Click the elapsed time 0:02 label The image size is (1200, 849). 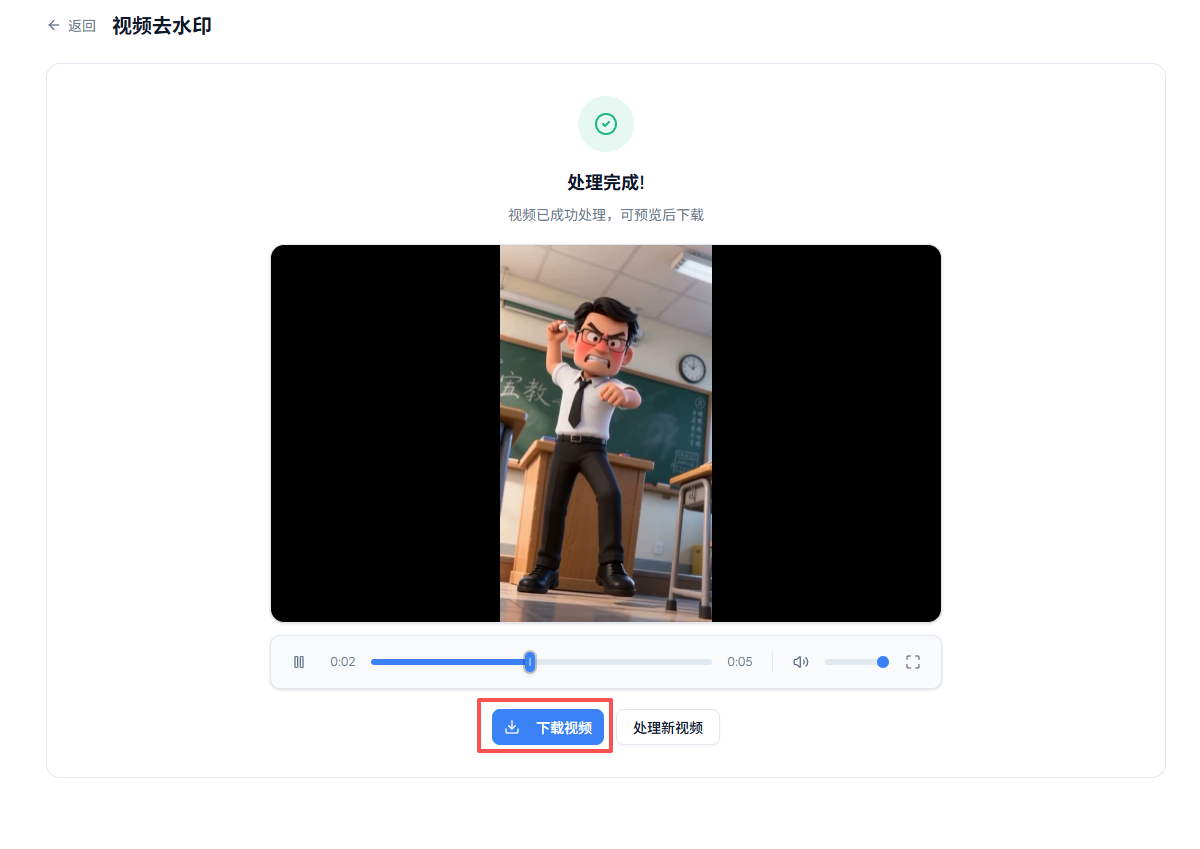(x=343, y=662)
